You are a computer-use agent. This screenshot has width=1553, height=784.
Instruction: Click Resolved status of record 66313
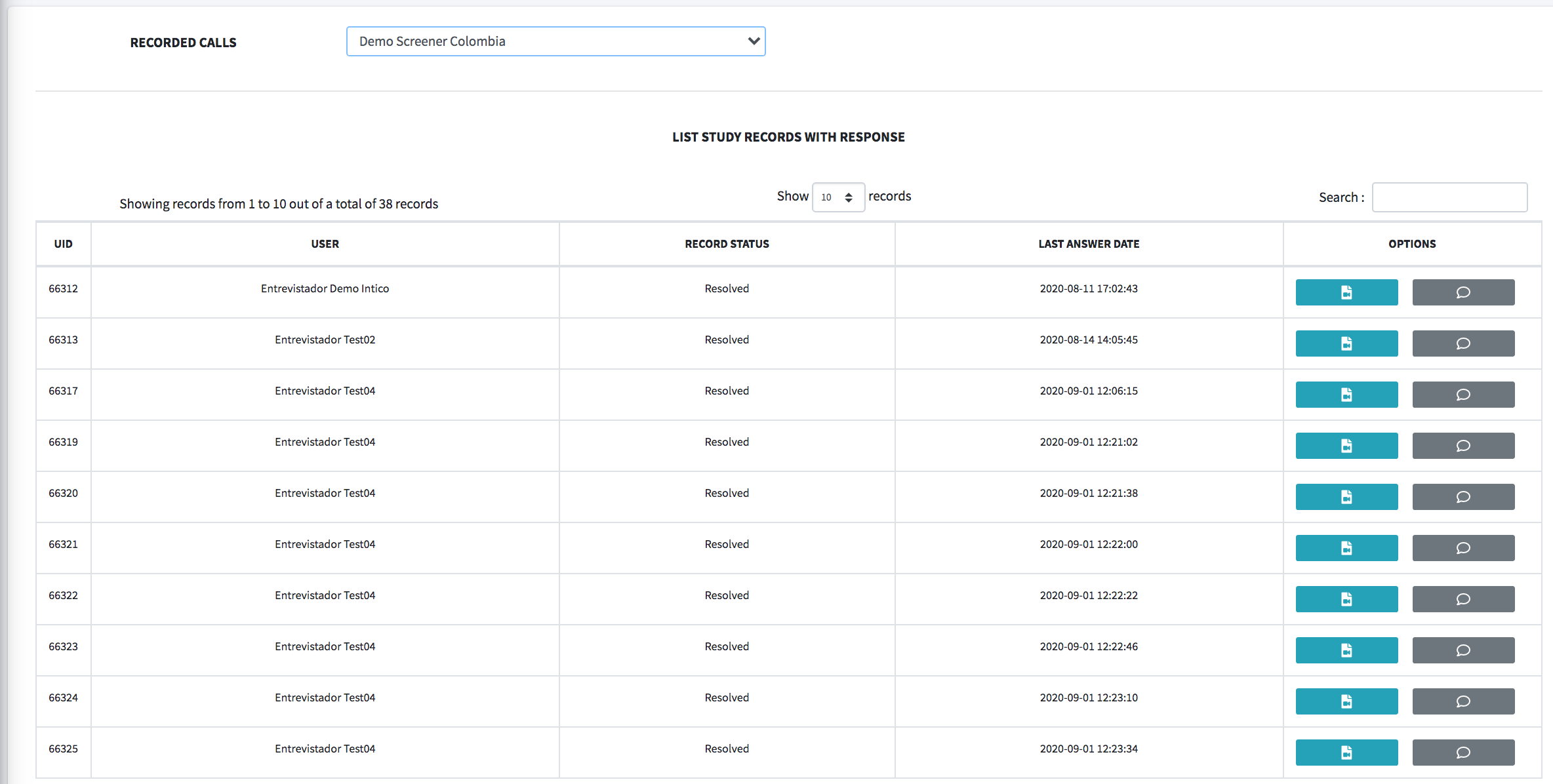point(727,340)
